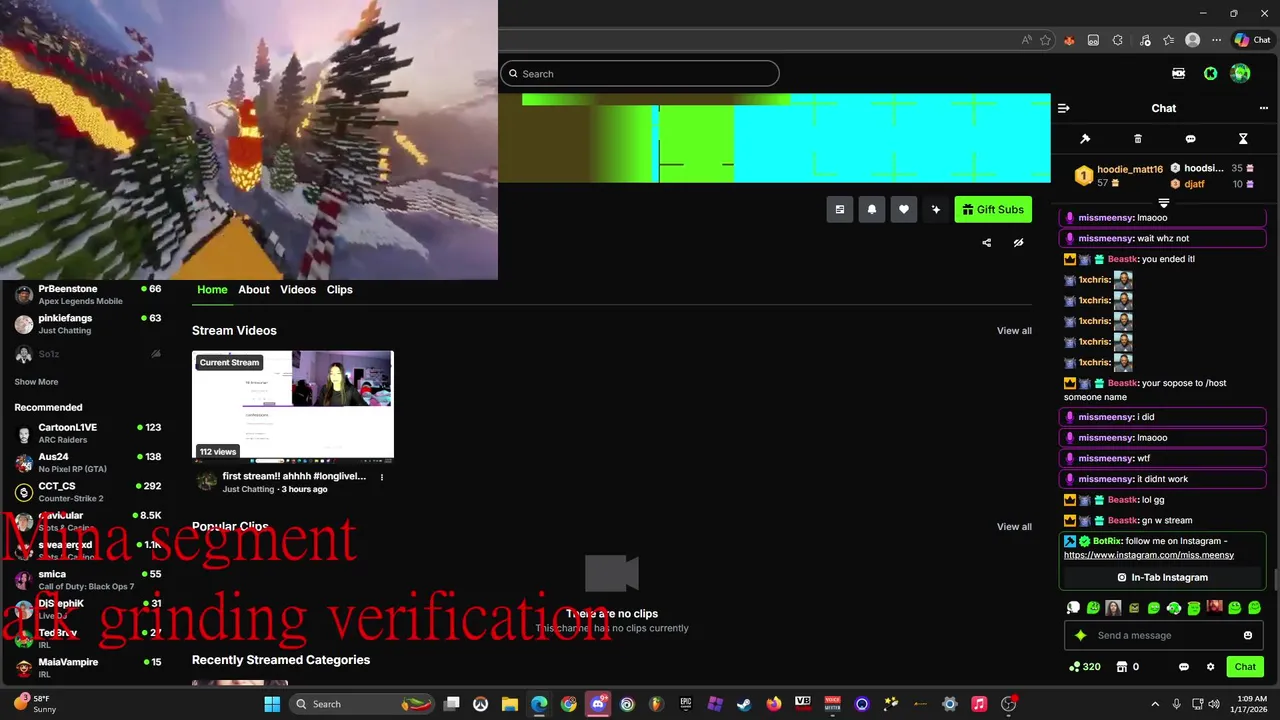The image size is (1280, 720).
Task: Focus the Kick site search box
Action: point(640,73)
